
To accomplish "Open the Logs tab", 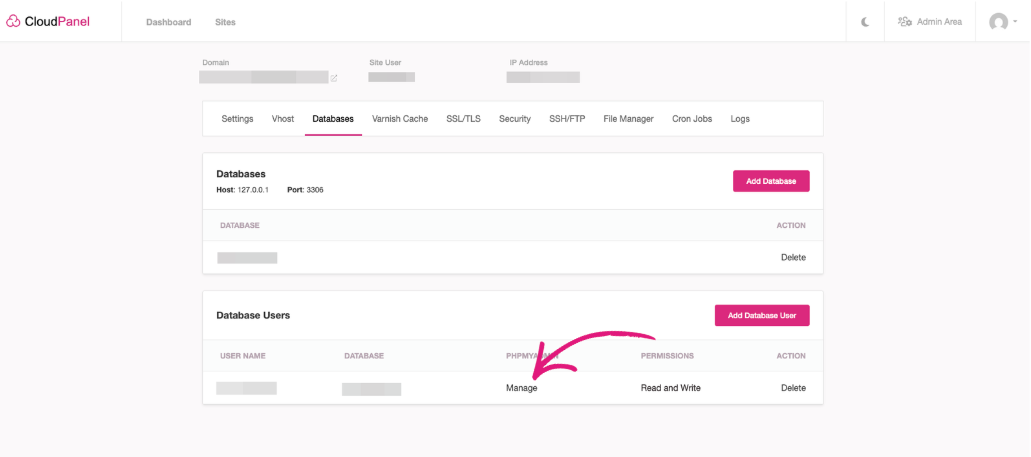I will point(740,119).
